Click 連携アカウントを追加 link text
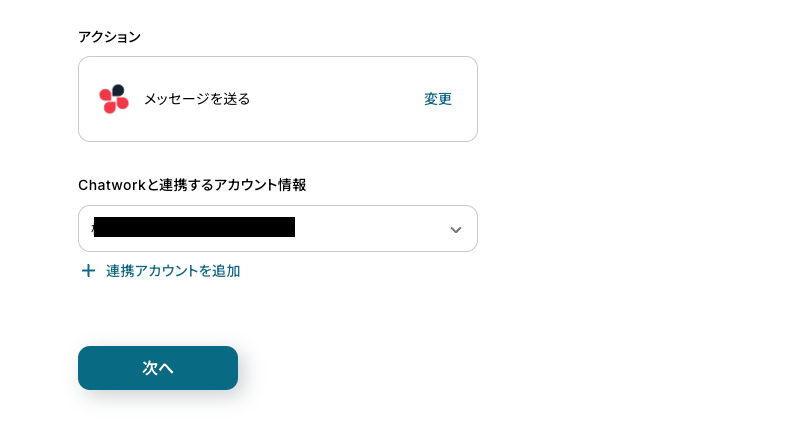The width and height of the screenshot is (800, 424). [173, 271]
